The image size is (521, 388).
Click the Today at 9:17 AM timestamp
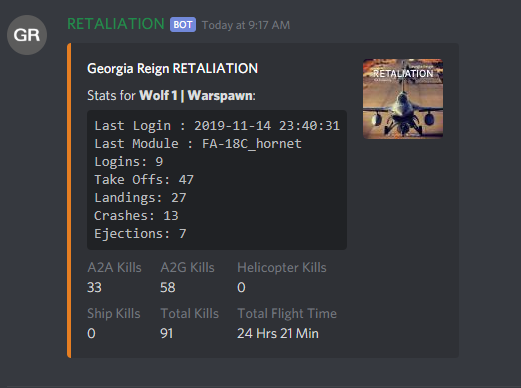click(x=246, y=25)
